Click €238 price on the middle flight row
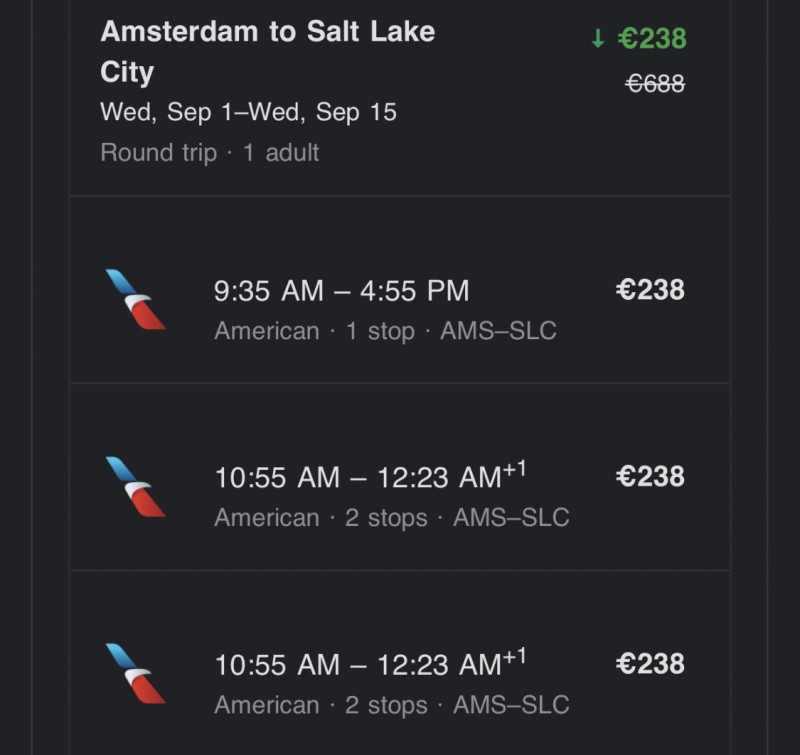Viewport: 800px width, 755px height. click(x=650, y=477)
